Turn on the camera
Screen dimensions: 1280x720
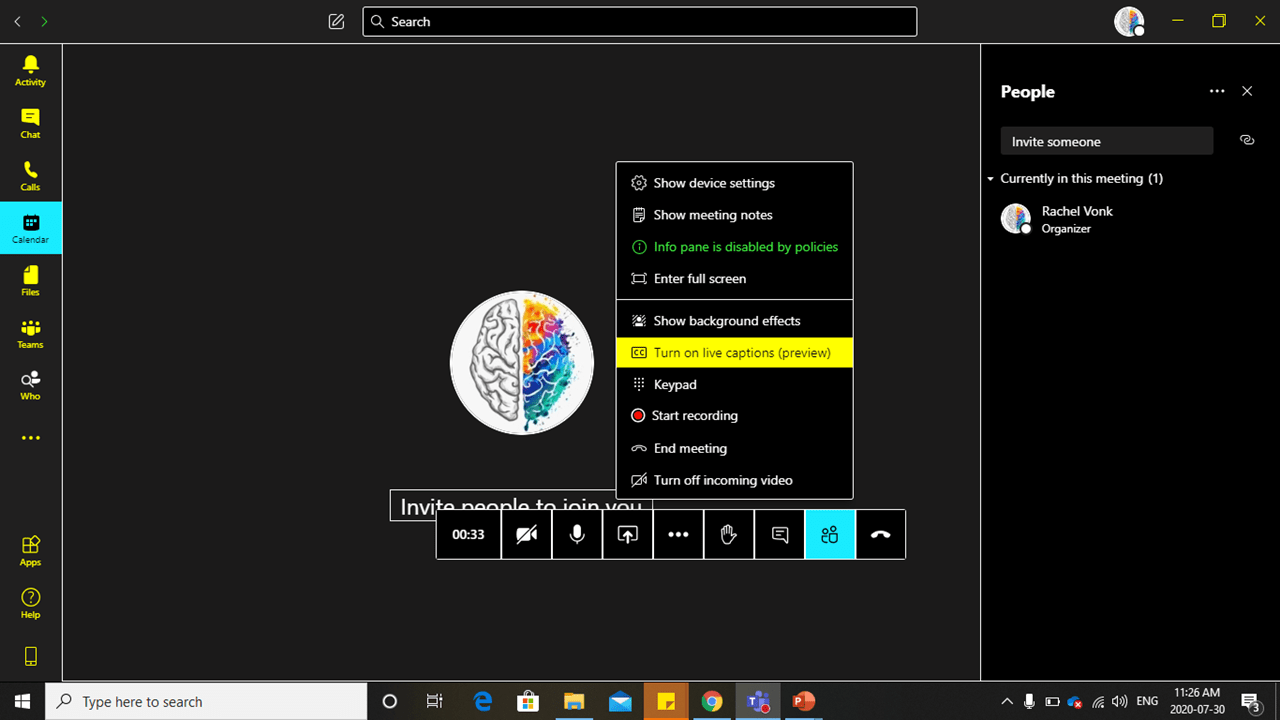click(x=526, y=534)
